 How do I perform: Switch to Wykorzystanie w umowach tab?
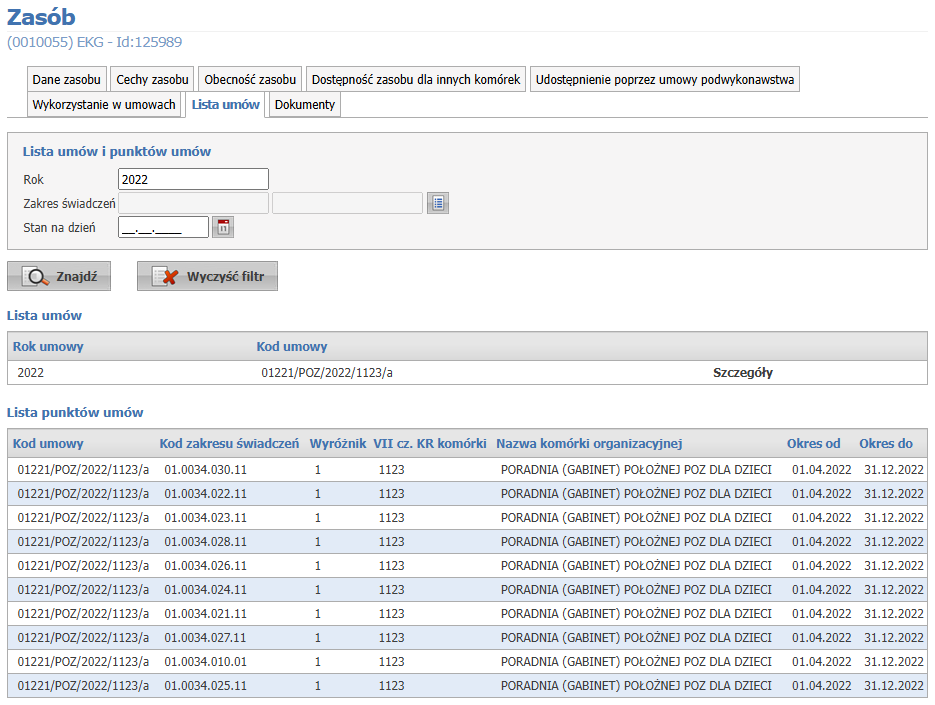[x=104, y=105]
